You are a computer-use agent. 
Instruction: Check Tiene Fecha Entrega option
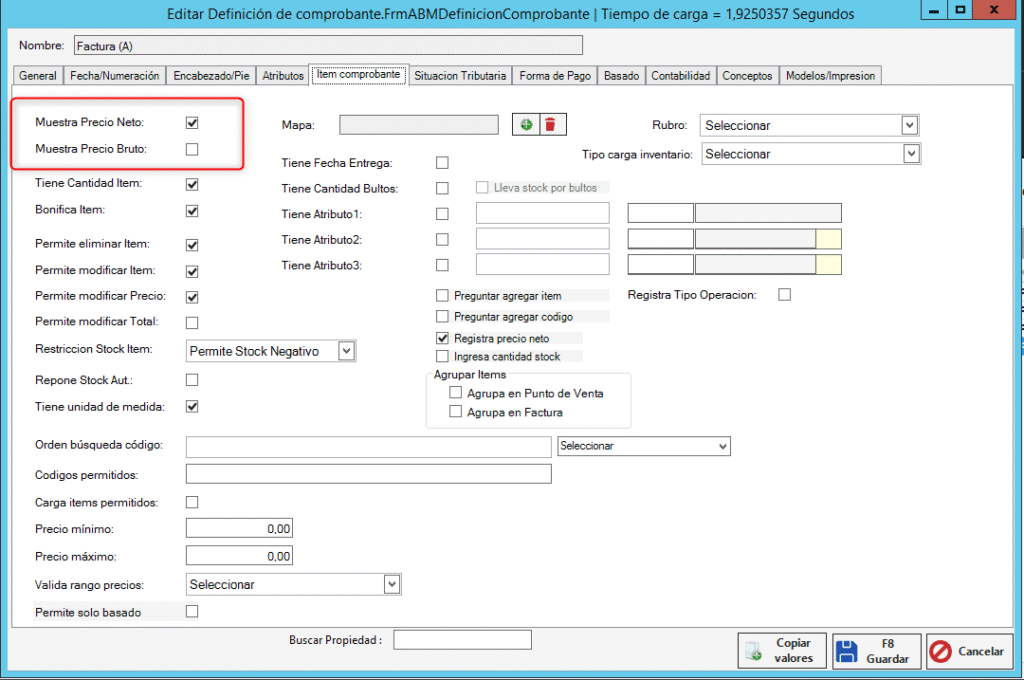tap(442, 162)
